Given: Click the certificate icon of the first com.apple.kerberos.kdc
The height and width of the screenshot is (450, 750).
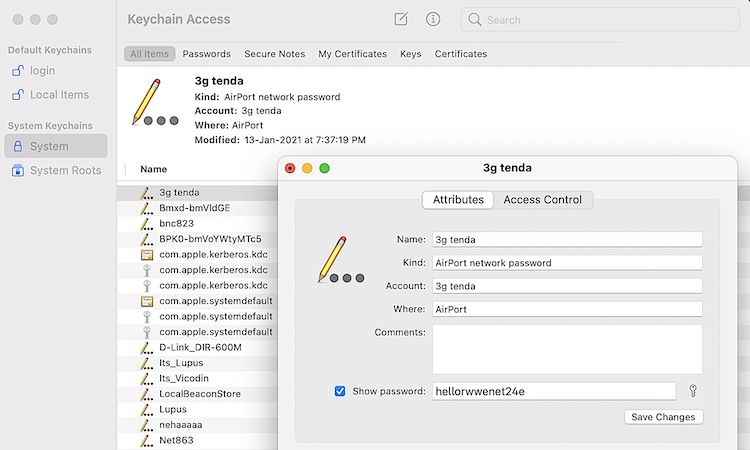Looking at the screenshot, I should tap(147, 254).
